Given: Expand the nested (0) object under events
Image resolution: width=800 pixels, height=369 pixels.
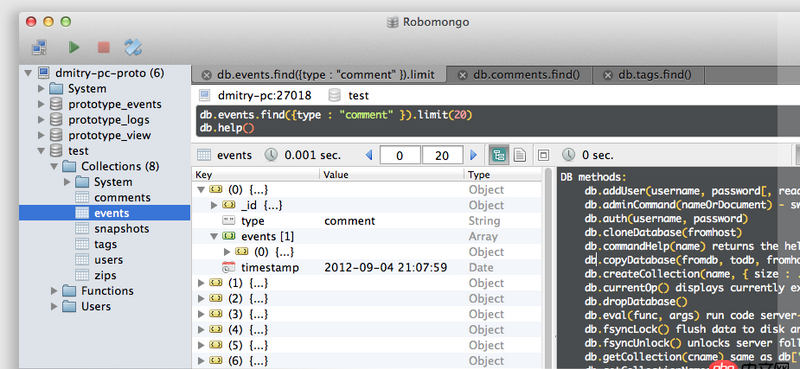Looking at the screenshot, I should point(227,252).
